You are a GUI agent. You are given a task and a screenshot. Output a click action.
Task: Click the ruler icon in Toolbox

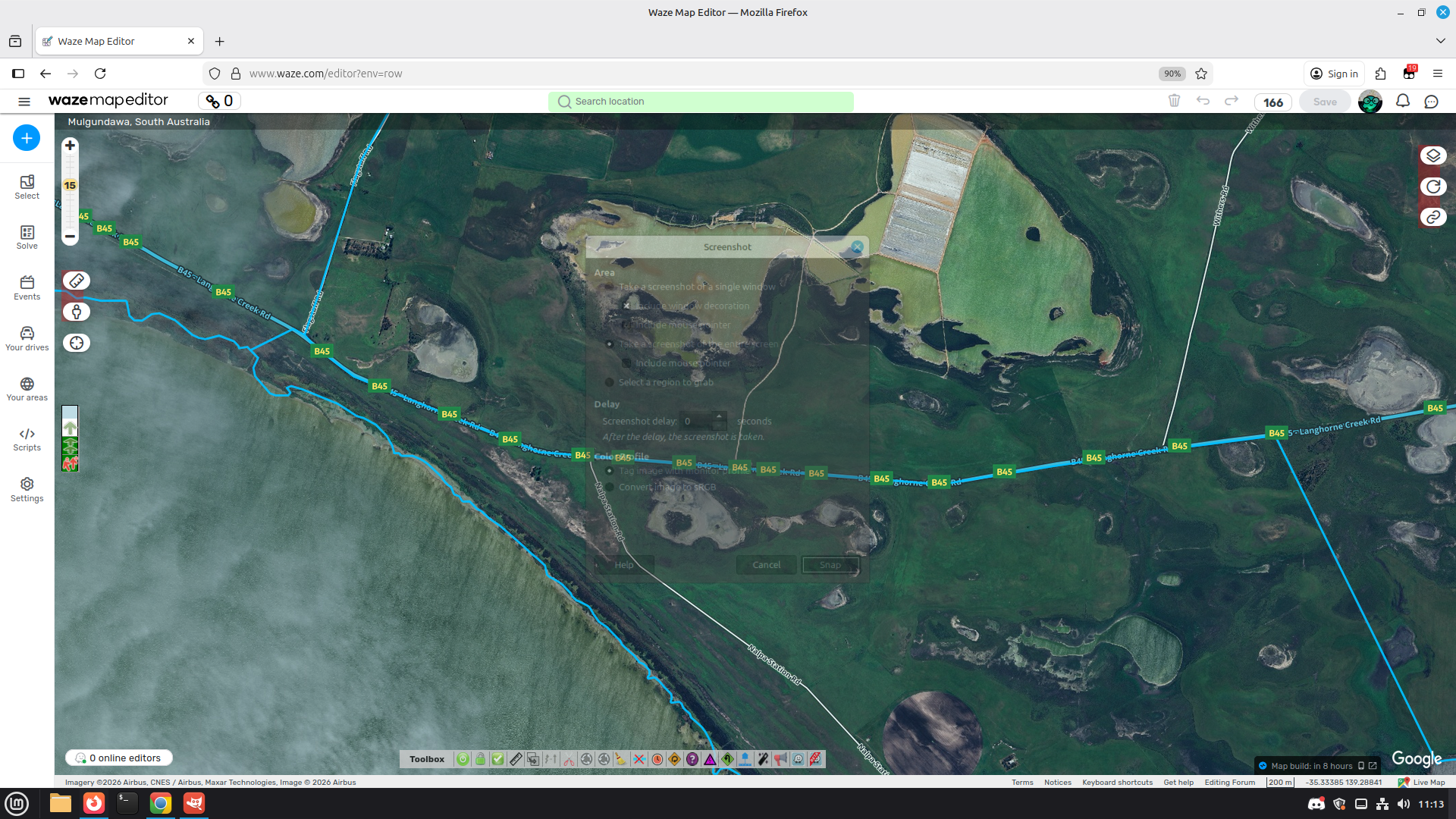tap(516, 759)
